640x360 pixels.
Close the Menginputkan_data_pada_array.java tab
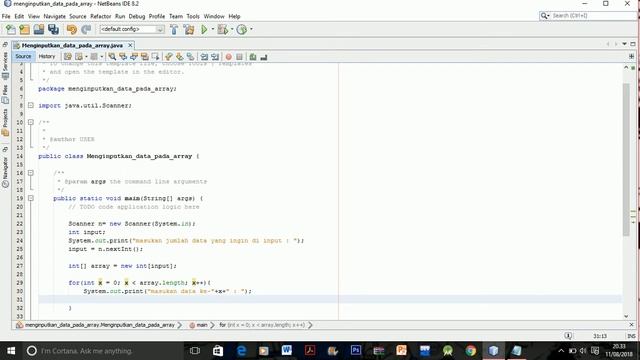point(130,45)
